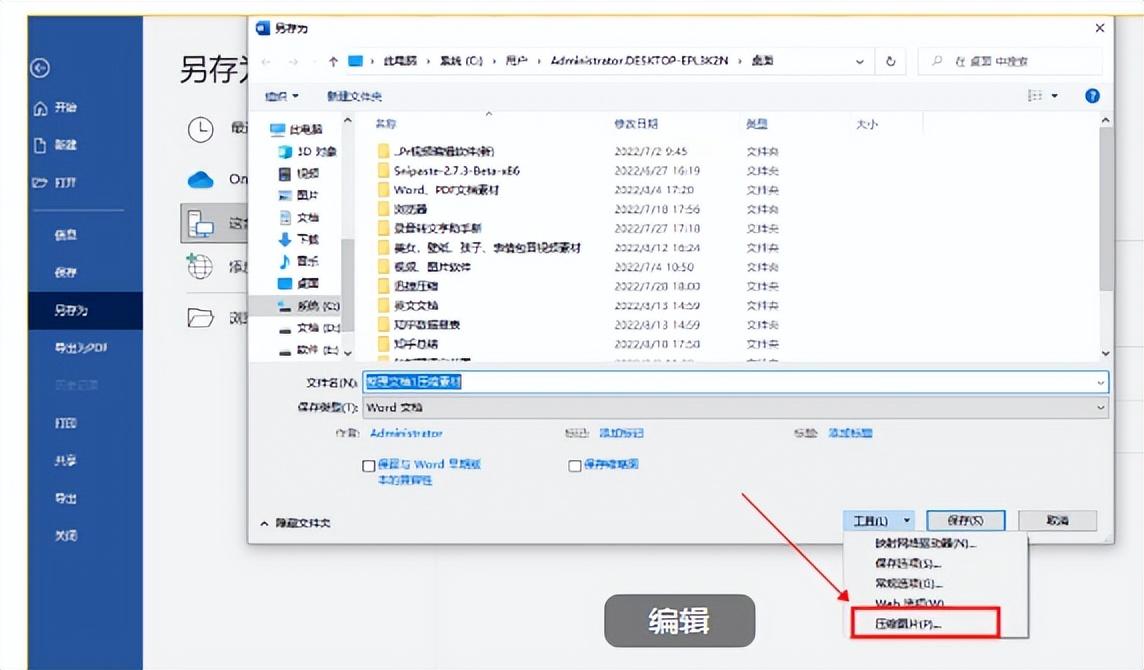Click the 视频 videos icon in tree
Image resolution: width=1144 pixels, height=670 pixels.
click(285, 174)
